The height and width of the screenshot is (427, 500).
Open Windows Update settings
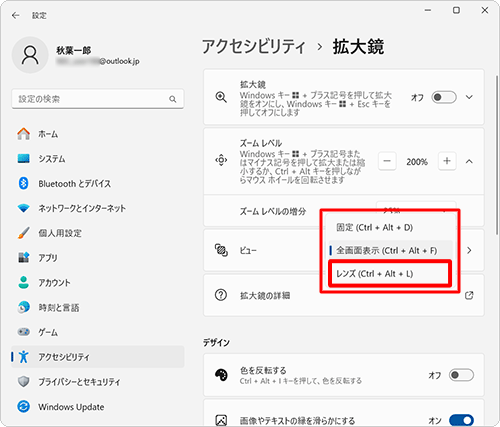pyautogui.click(x=98, y=407)
